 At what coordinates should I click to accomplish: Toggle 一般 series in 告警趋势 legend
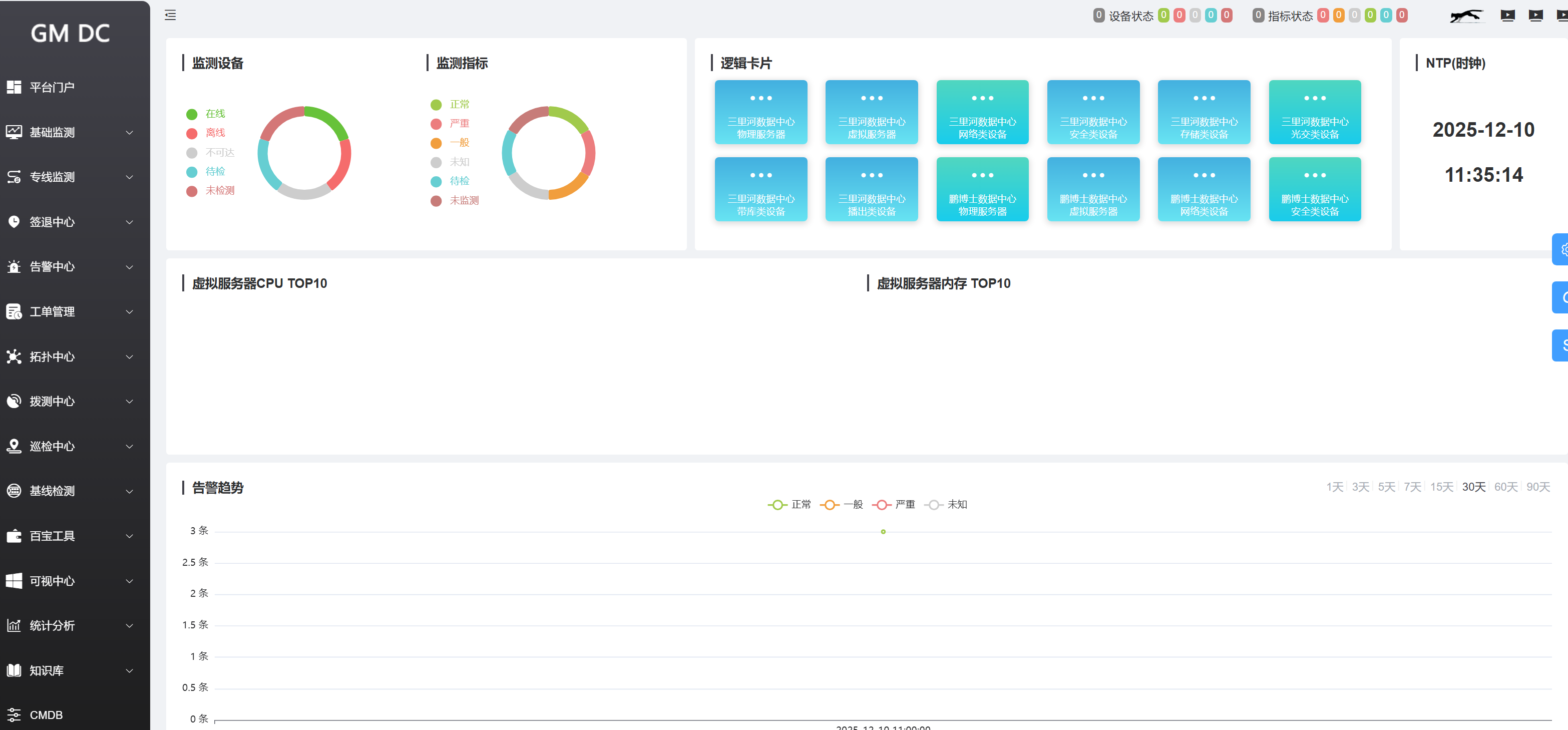[x=842, y=505]
